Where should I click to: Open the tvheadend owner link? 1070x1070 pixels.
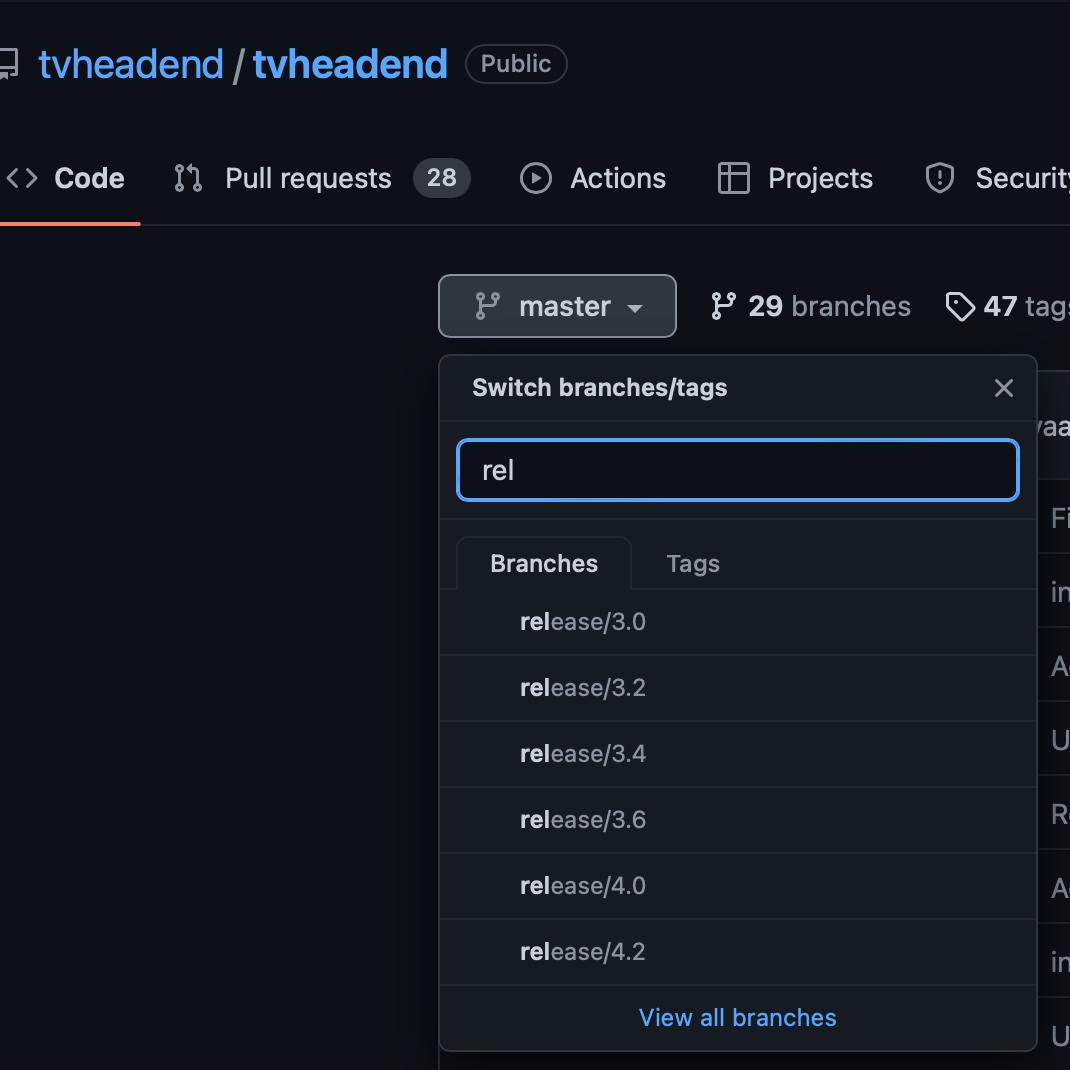click(x=131, y=64)
